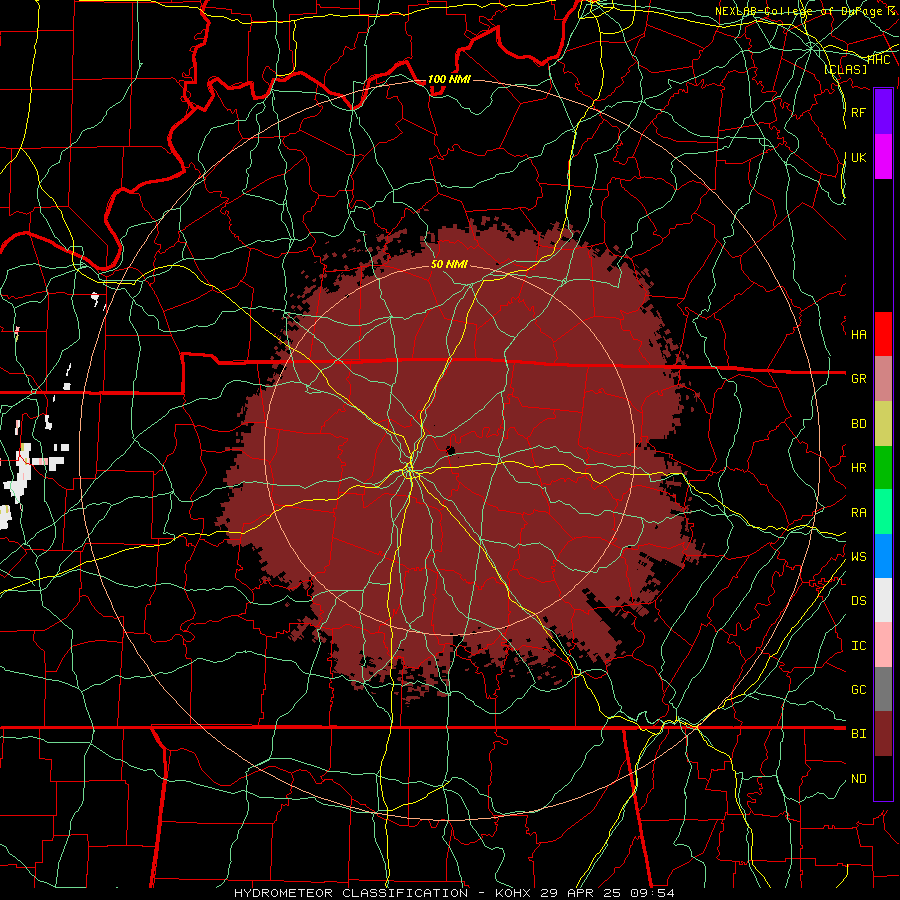The image size is (900, 900).
Task: Click the DS legend label
Action: coord(858,601)
